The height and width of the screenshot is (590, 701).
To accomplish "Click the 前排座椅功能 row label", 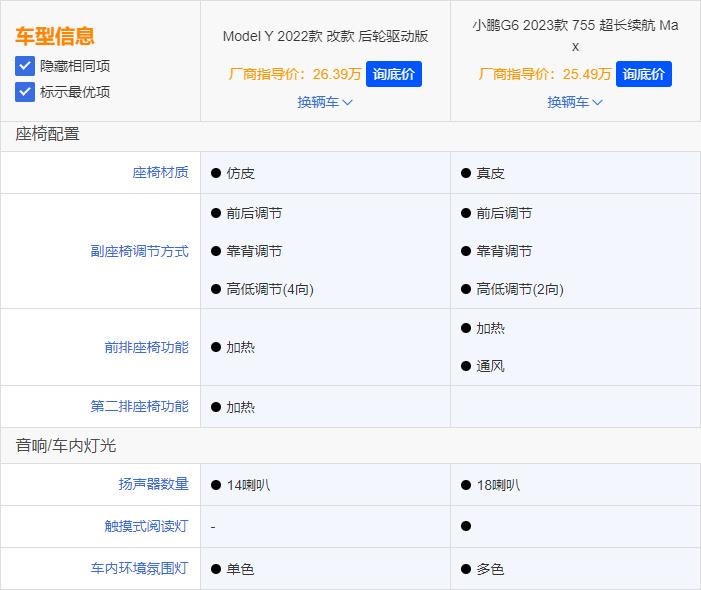I will coord(146,347).
